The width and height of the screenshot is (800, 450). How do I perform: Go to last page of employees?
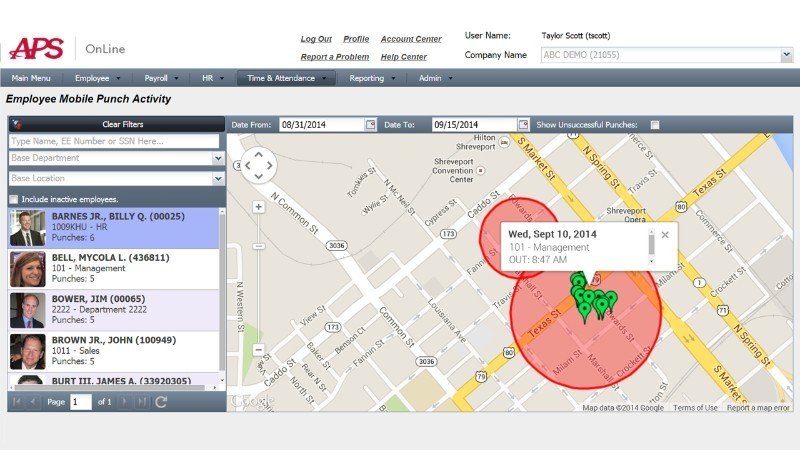141,402
